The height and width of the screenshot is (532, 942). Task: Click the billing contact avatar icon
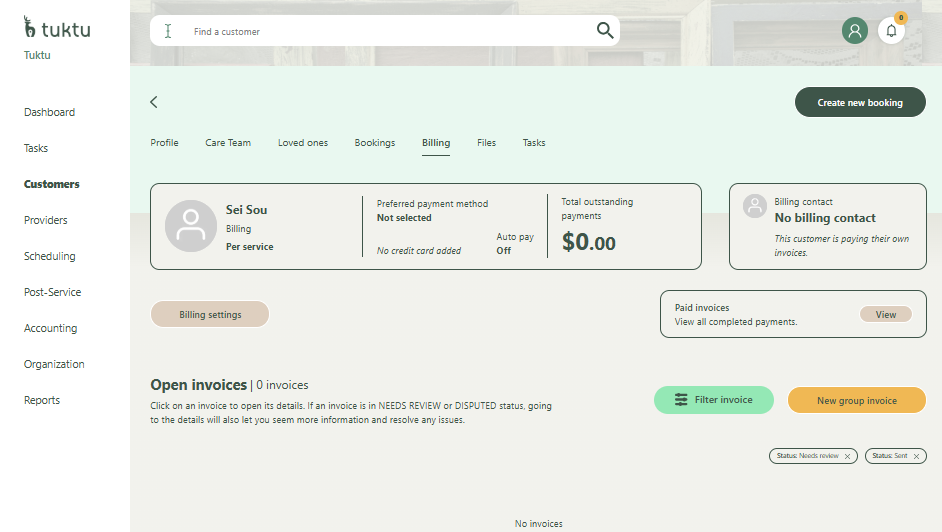point(755,206)
